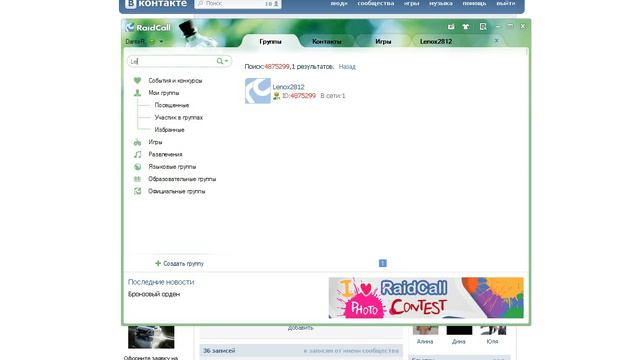Click the Добавить link on the VK page
Viewport: 640px width, 360px height.
[300, 328]
